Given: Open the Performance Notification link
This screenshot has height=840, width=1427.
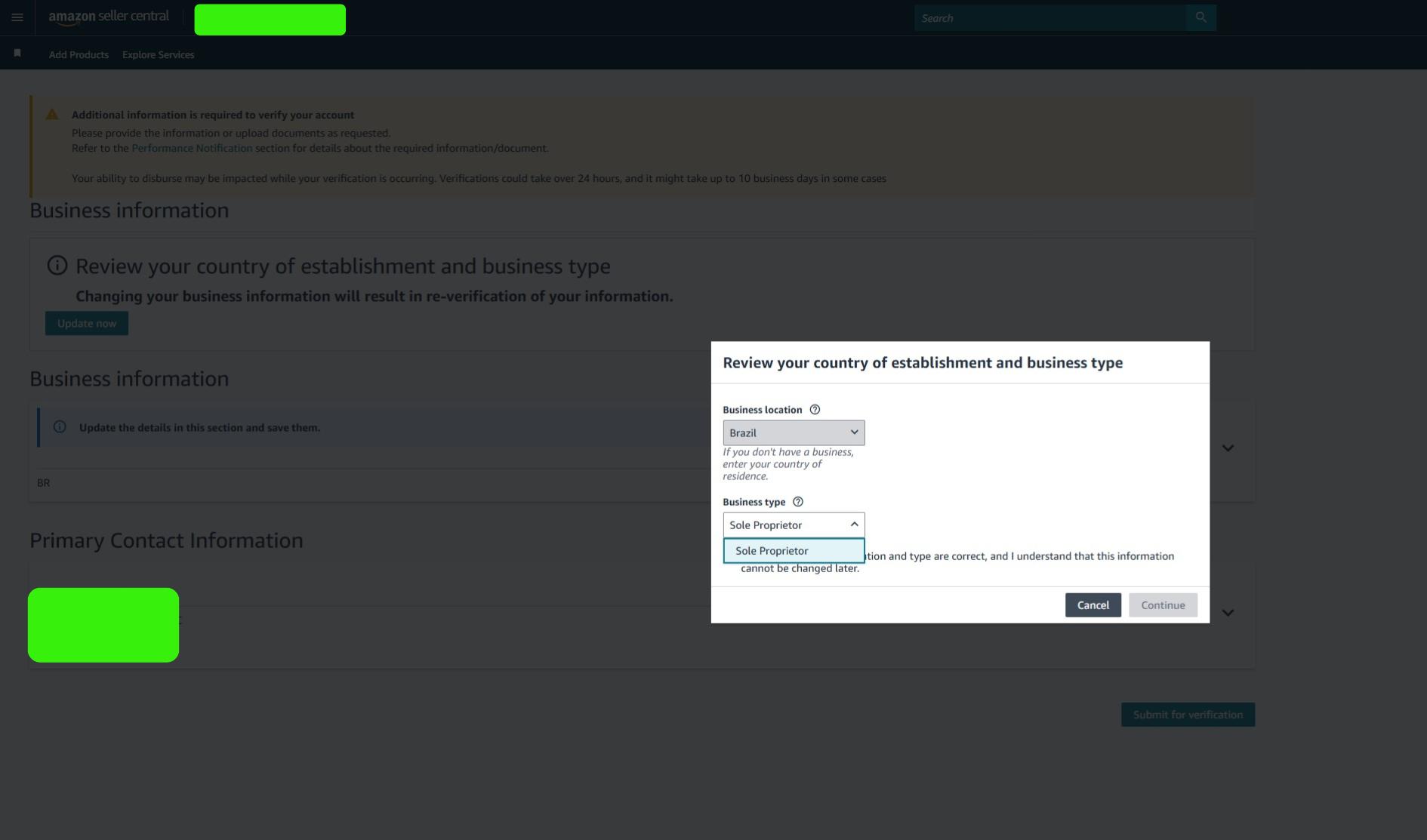Looking at the screenshot, I should 192,148.
